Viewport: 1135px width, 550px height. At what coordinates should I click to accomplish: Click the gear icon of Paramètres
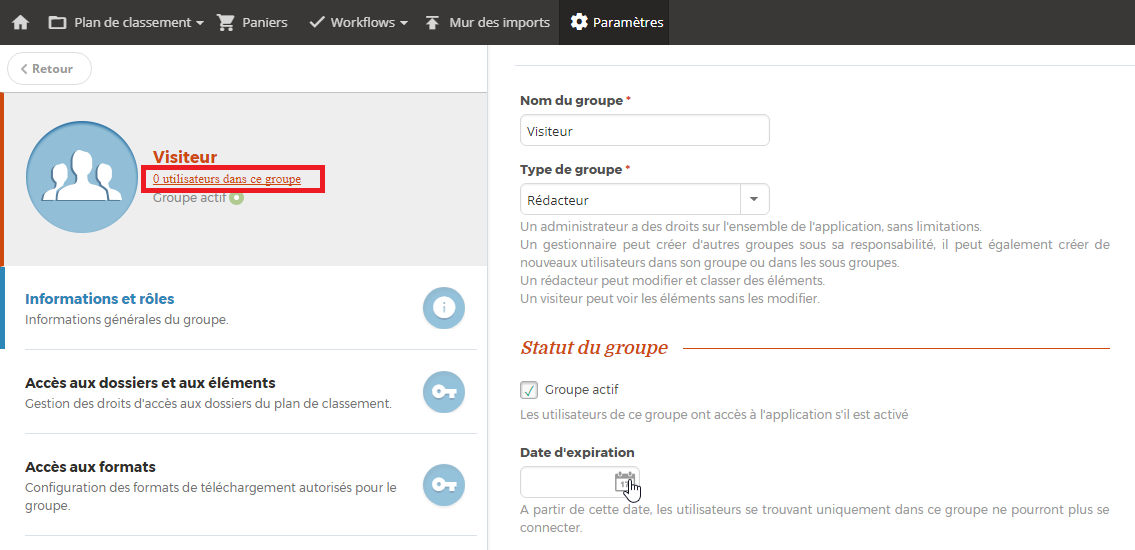578,22
